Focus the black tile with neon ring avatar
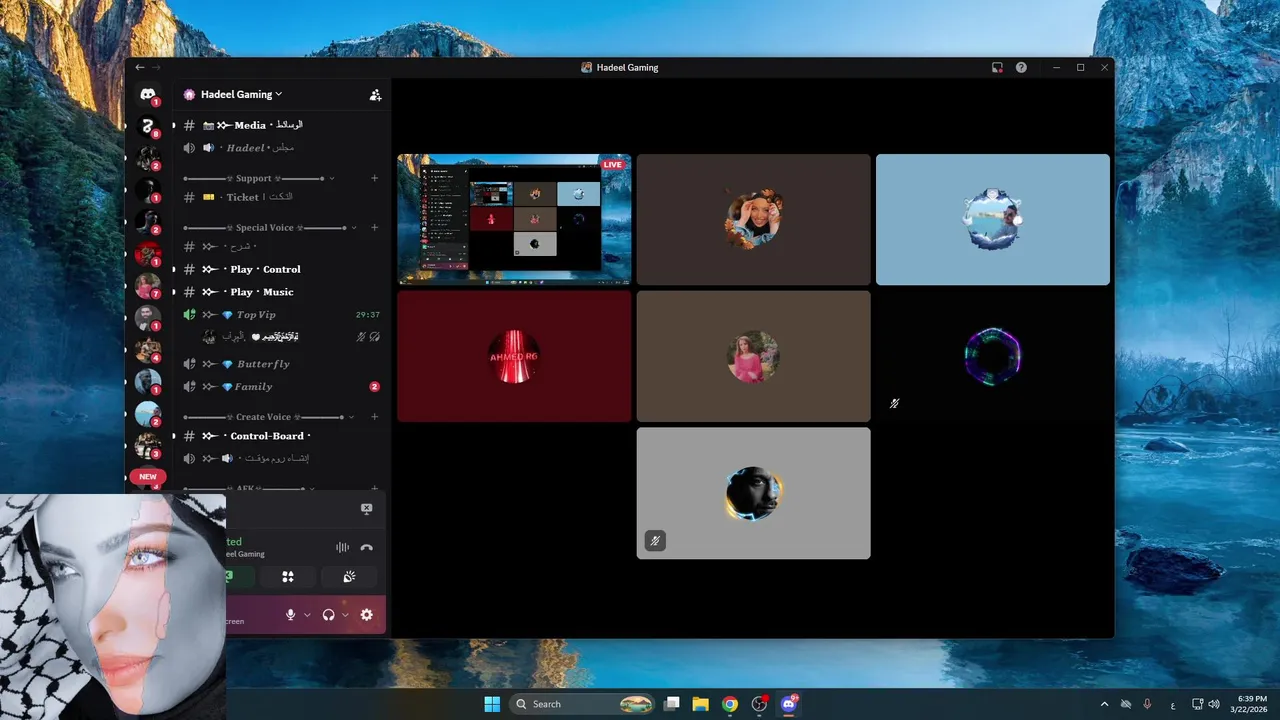Image resolution: width=1280 pixels, height=720 pixels. 993,356
